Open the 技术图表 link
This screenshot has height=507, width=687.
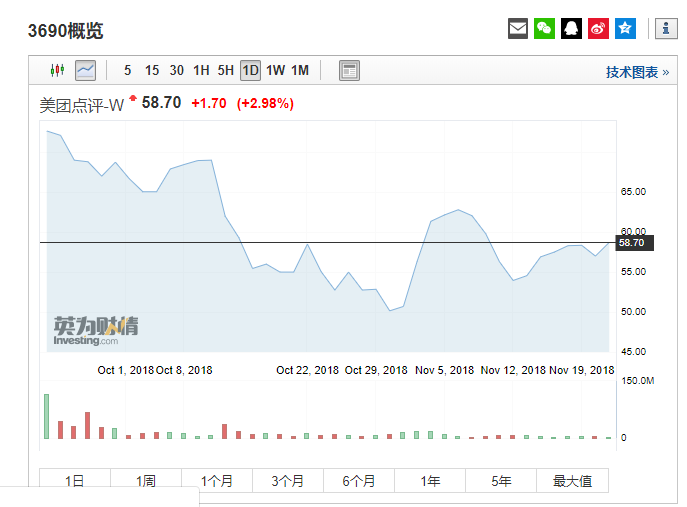point(637,72)
